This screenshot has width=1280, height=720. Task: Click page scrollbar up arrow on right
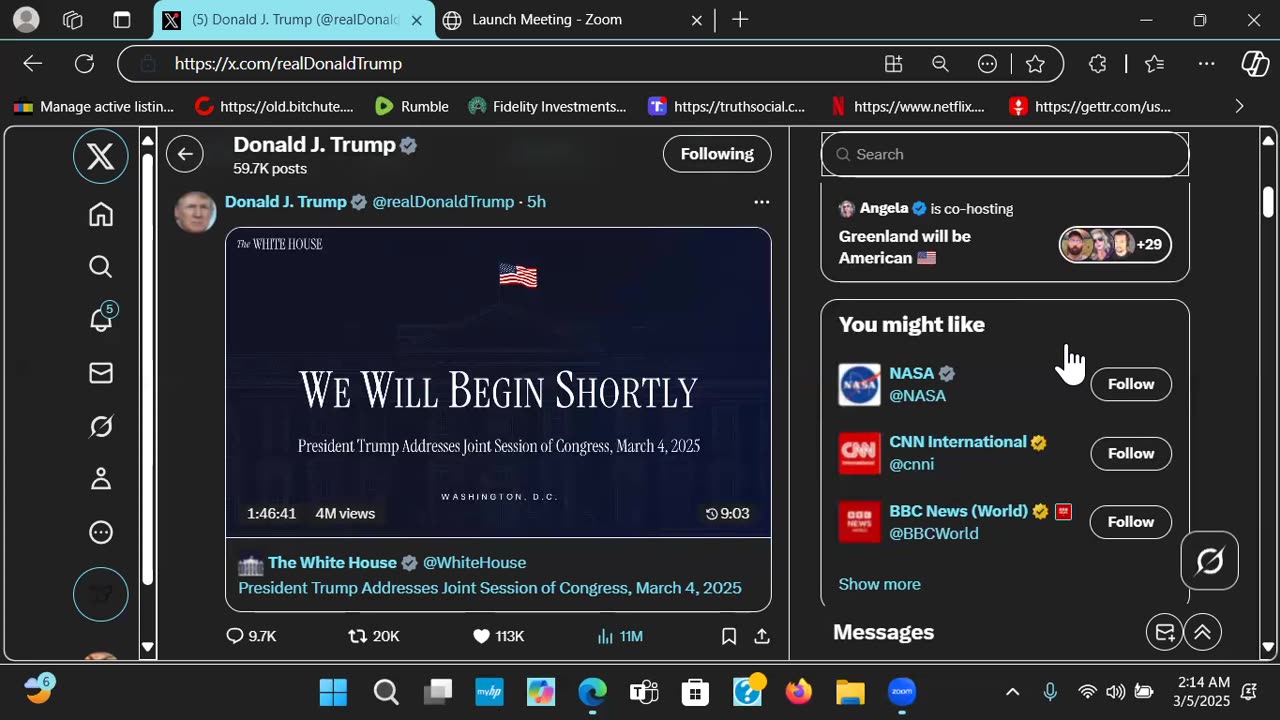(1268, 139)
